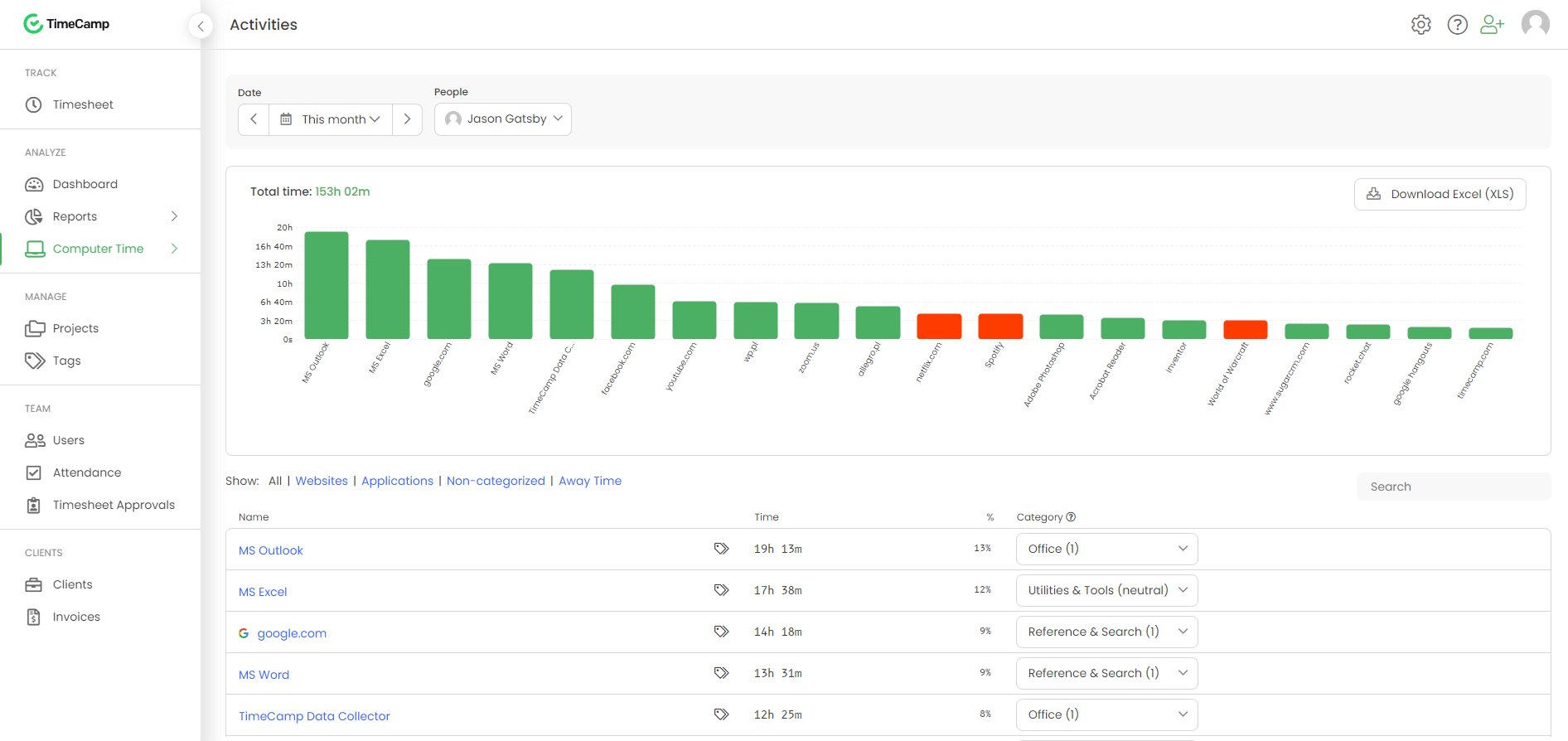Go to next date period arrow
This screenshot has width=1568, height=741.
(407, 119)
